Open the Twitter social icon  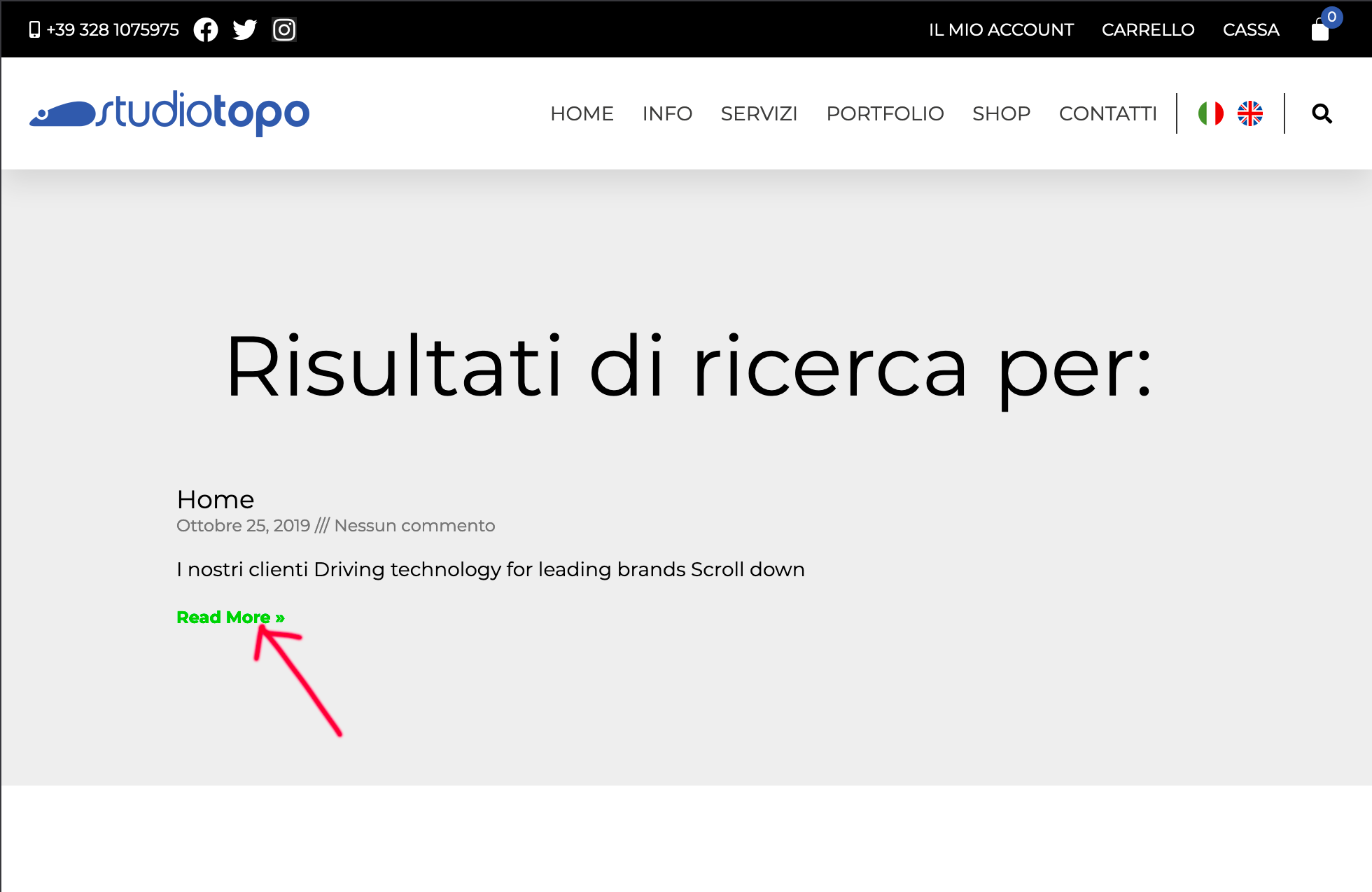(245, 29)
